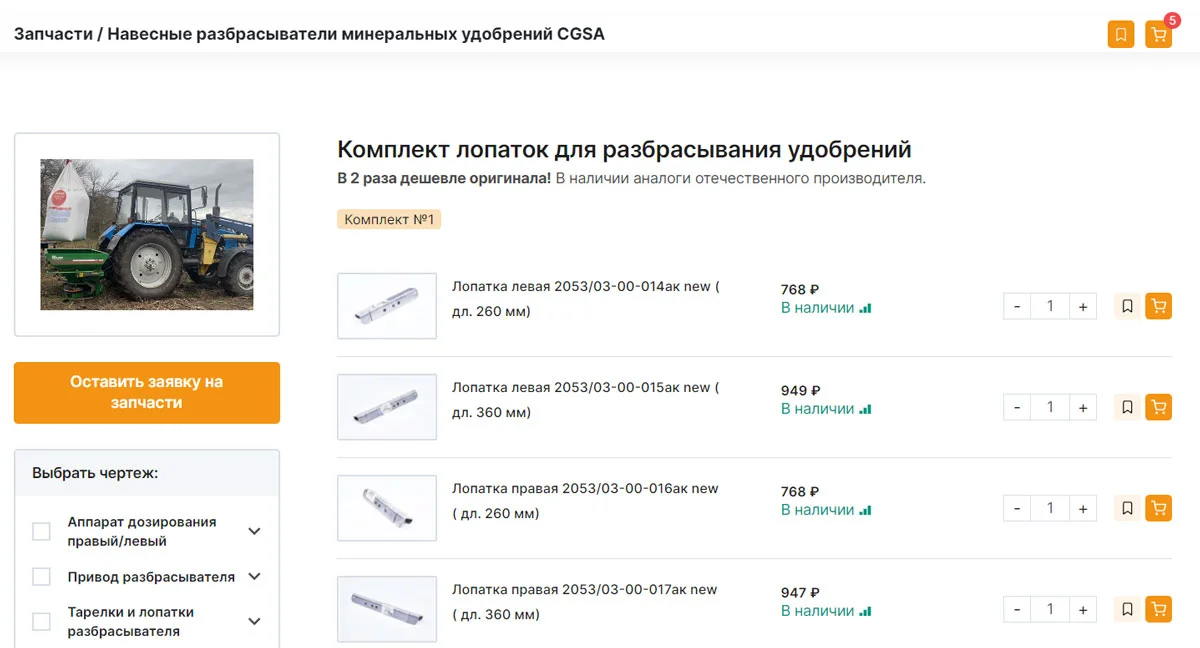Increase quantity of Лопатка левая 014ак

1083,306
